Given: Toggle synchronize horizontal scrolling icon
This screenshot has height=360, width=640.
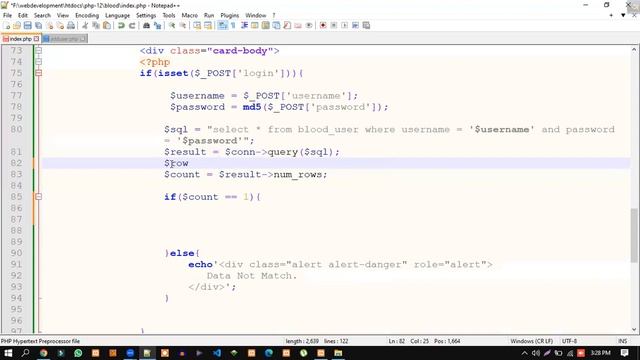Looking at the screenshot, I should click(x=208, y=26).
